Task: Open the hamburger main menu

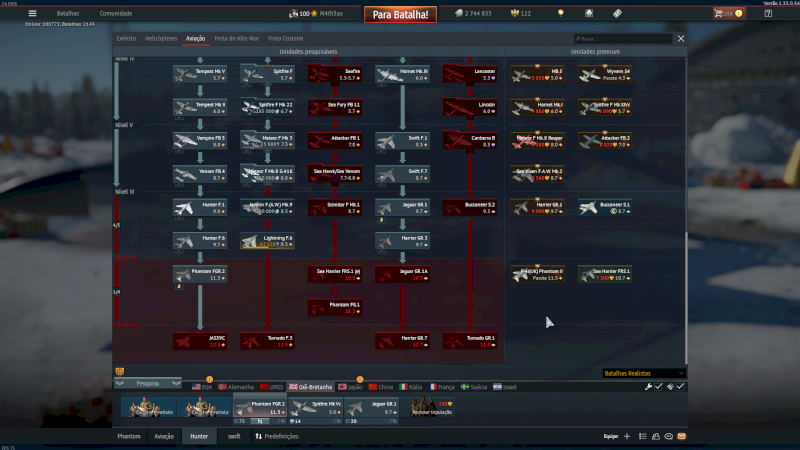Action: pos(32,13)
